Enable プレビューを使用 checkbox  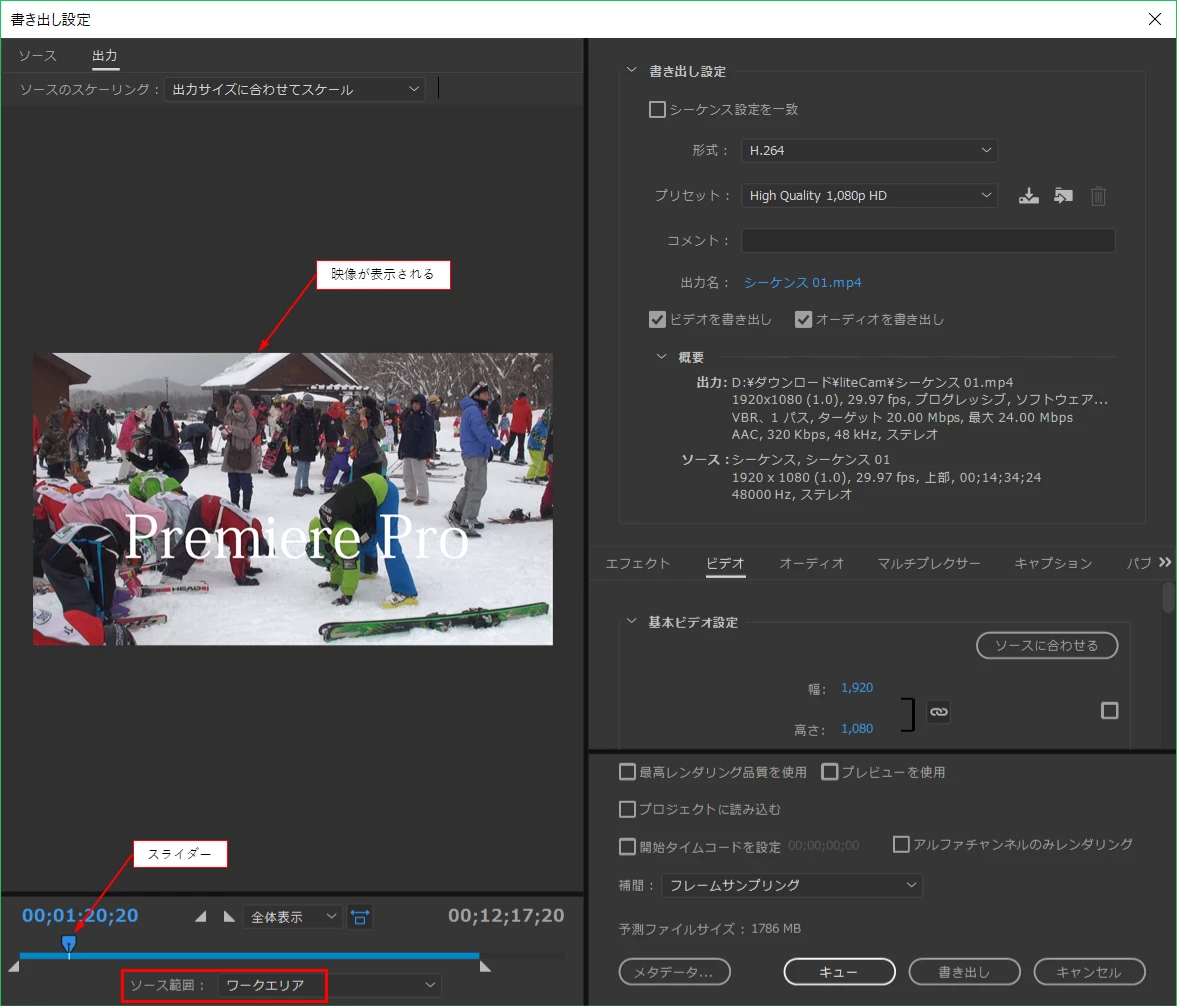click(829, 772)
